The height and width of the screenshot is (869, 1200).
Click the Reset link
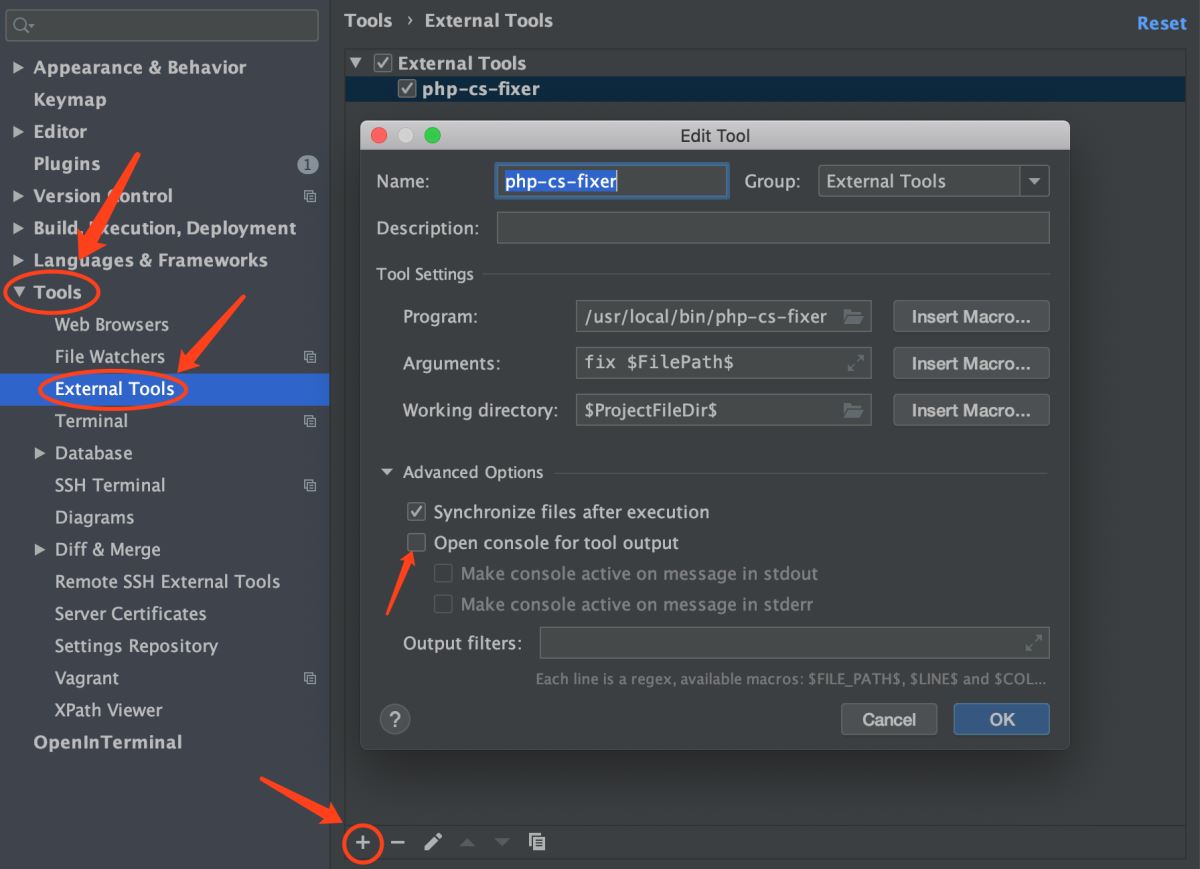point(1161,23)
